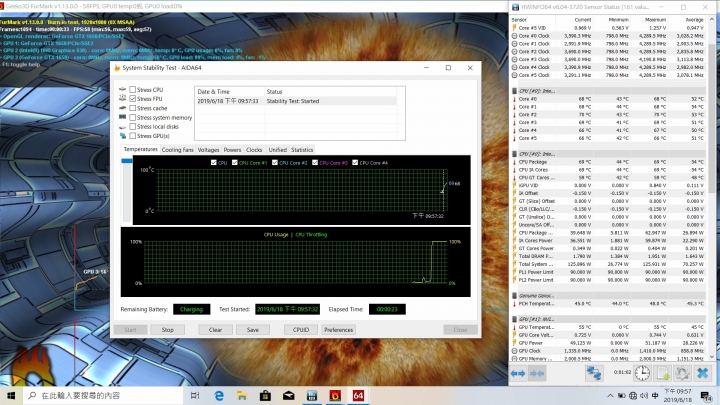Screen dimensions: 720x405
Task: Open the Mail app from the taskbar
Action: tap(288, 395)
